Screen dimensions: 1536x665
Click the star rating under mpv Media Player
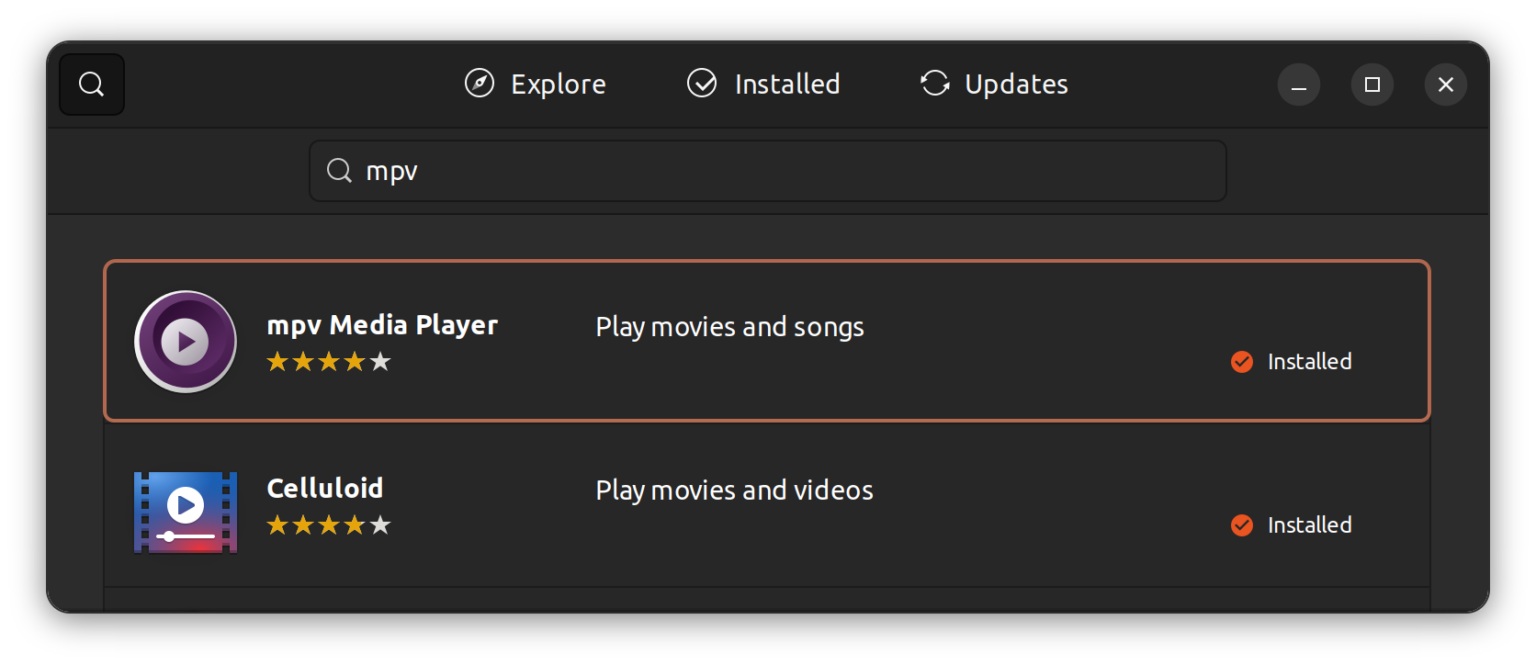click(x=329, y=362)
